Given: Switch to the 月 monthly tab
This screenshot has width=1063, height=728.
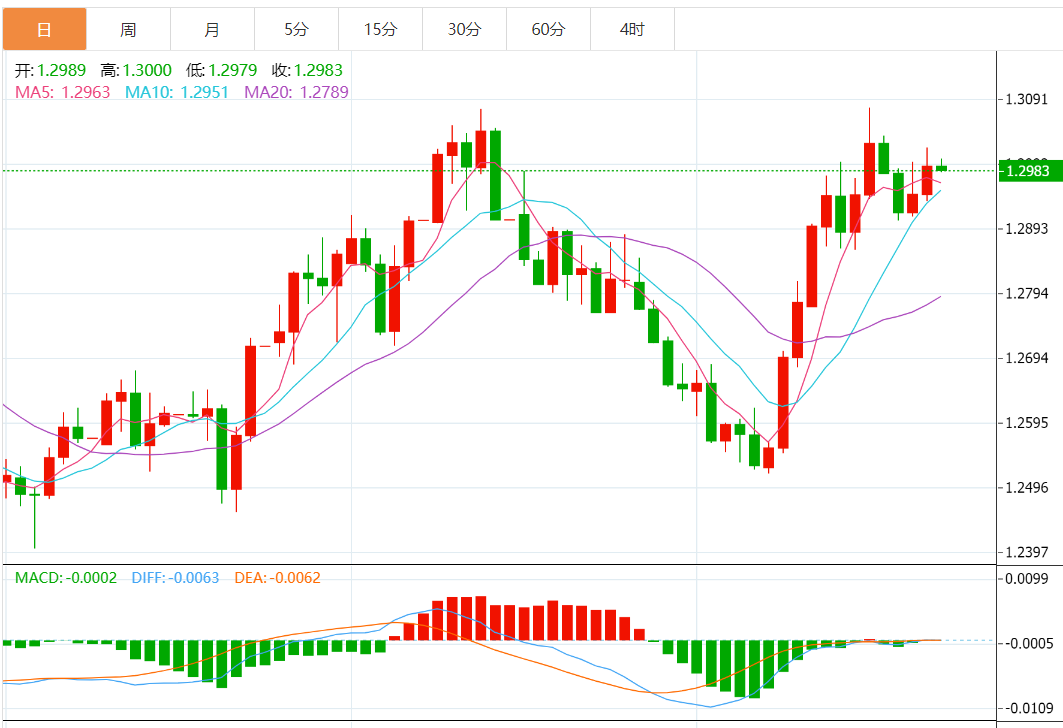Looking at the screenshot, I should coord(213,29).
